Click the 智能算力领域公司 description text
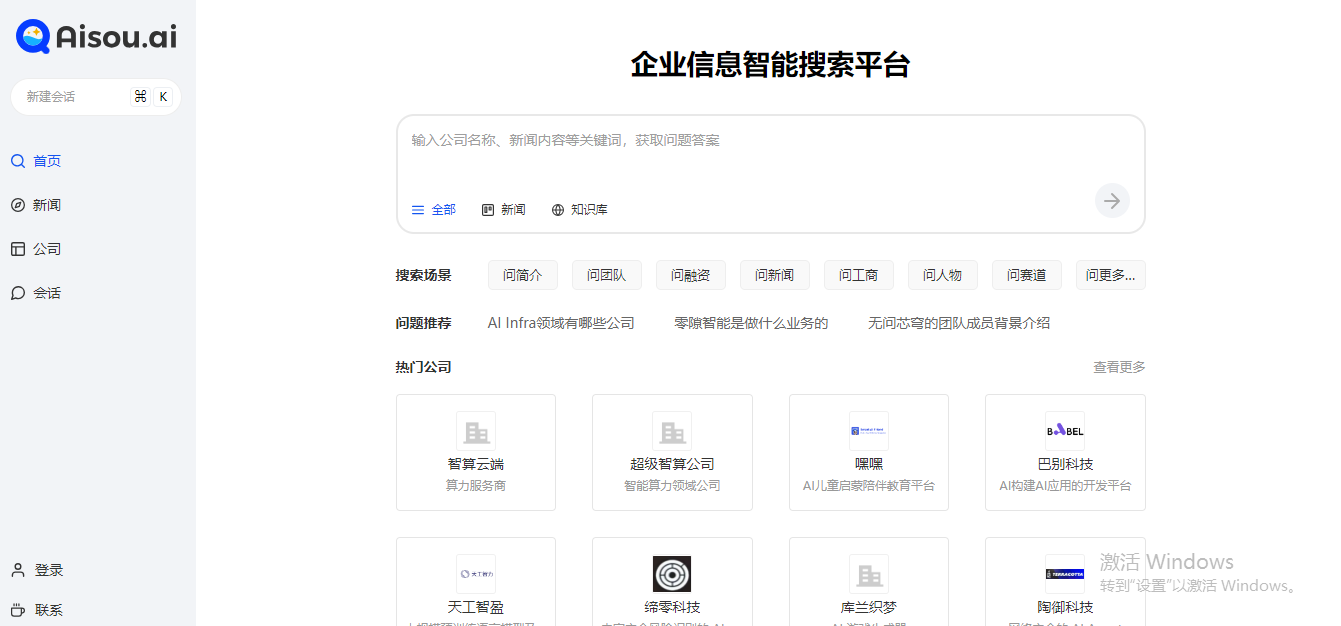This screenshot has height=626, width=1341. pyautogui.click(x=672, y=486)
